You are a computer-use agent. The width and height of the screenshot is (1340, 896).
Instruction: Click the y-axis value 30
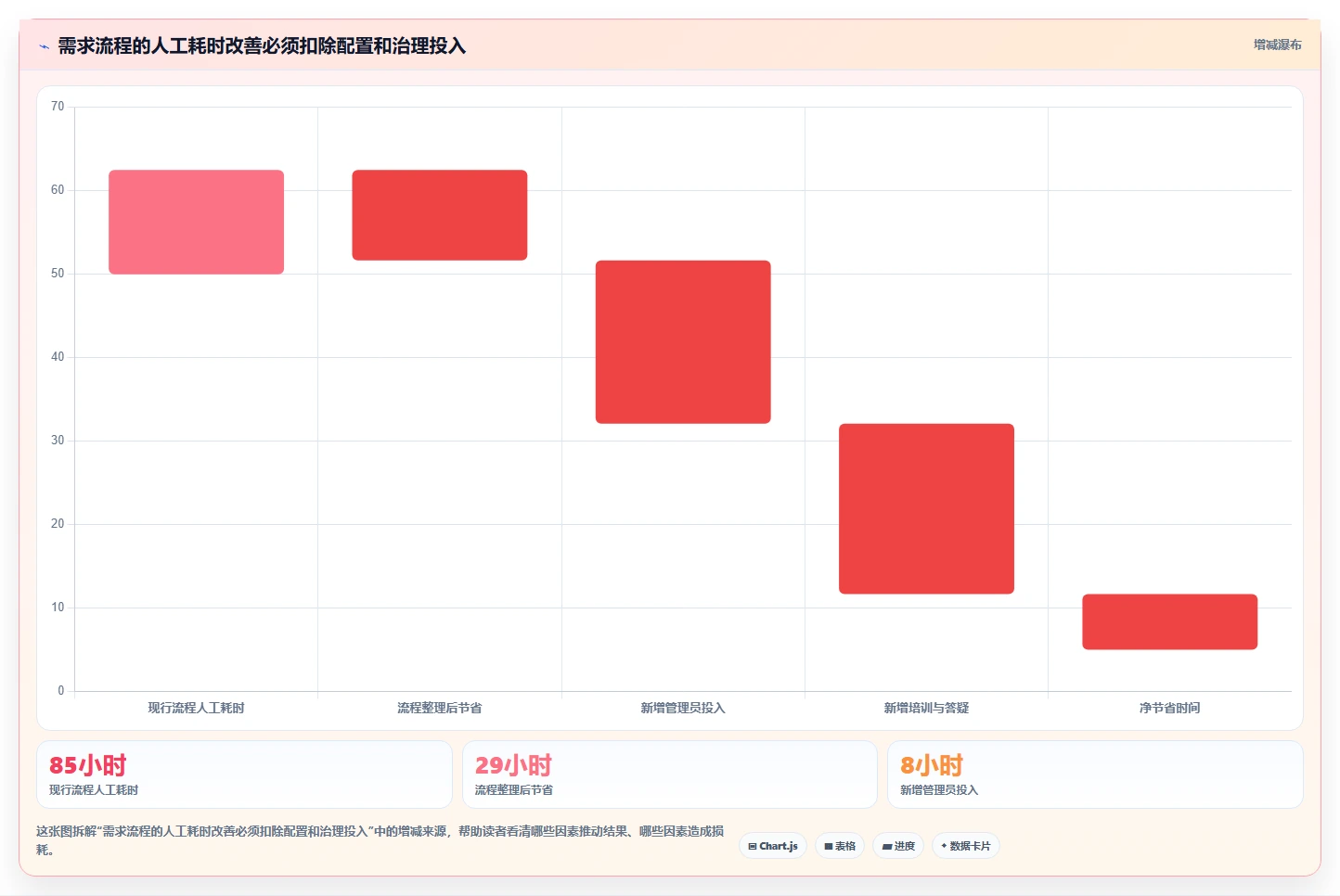58,441
